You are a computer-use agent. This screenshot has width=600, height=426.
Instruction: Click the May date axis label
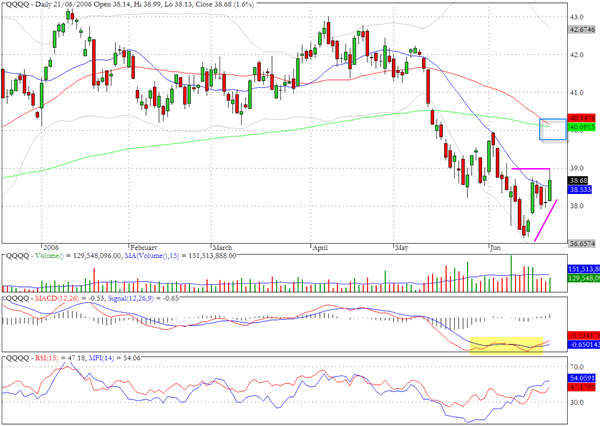[401, 248]
